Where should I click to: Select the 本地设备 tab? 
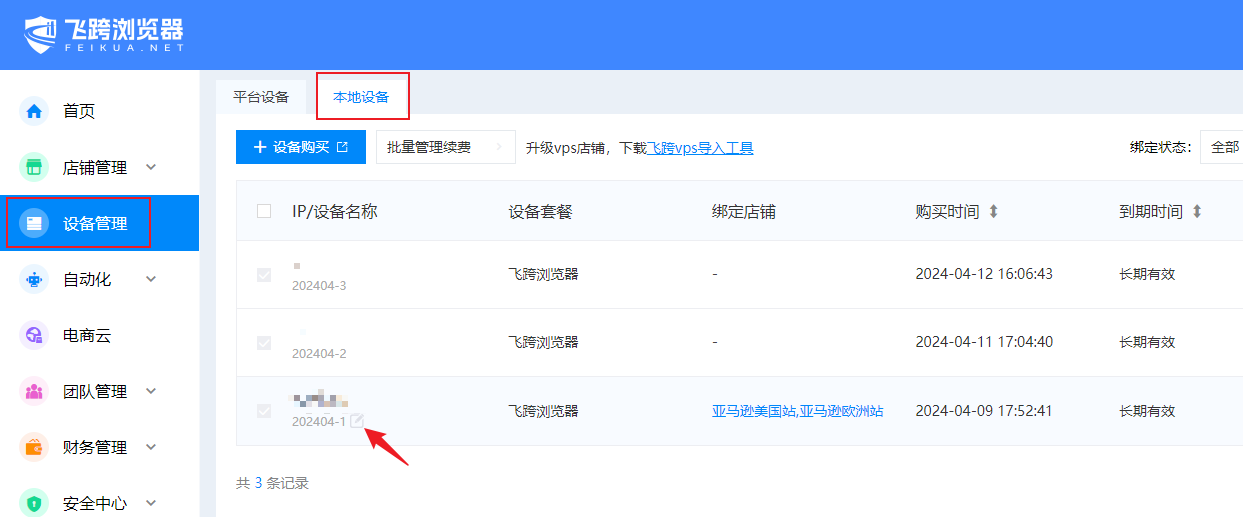pyautogui.click(x=361, y=97)
